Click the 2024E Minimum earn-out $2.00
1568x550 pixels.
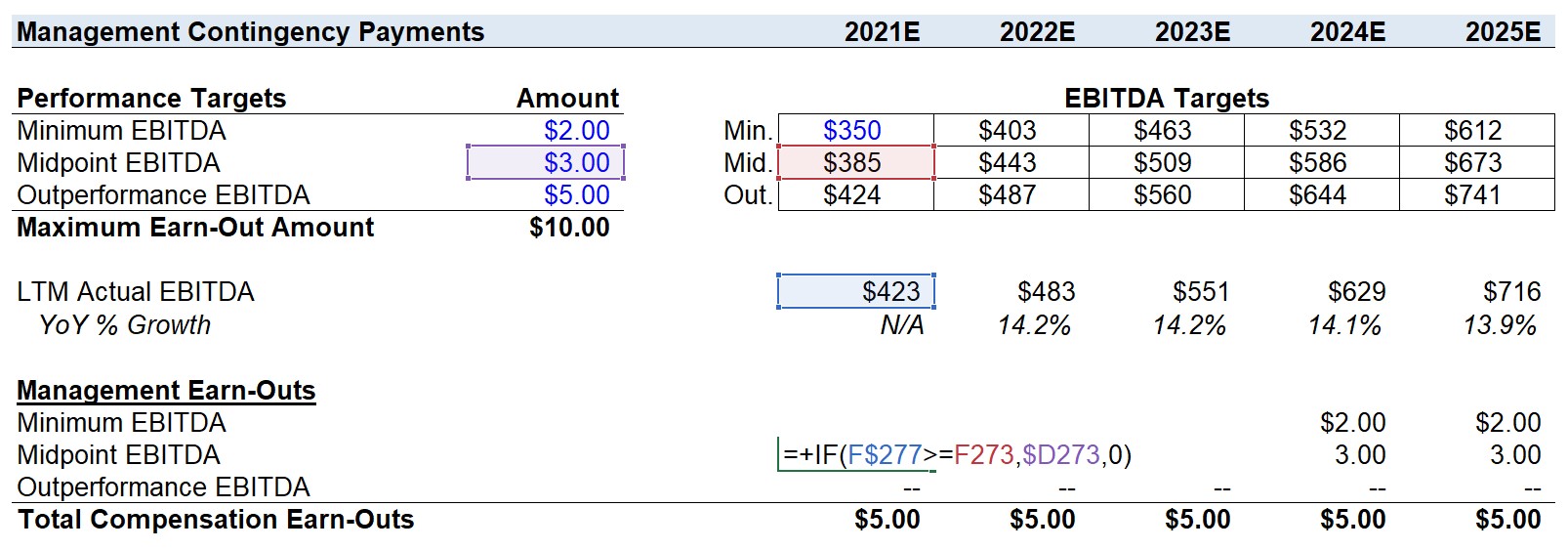point(1352,422)
